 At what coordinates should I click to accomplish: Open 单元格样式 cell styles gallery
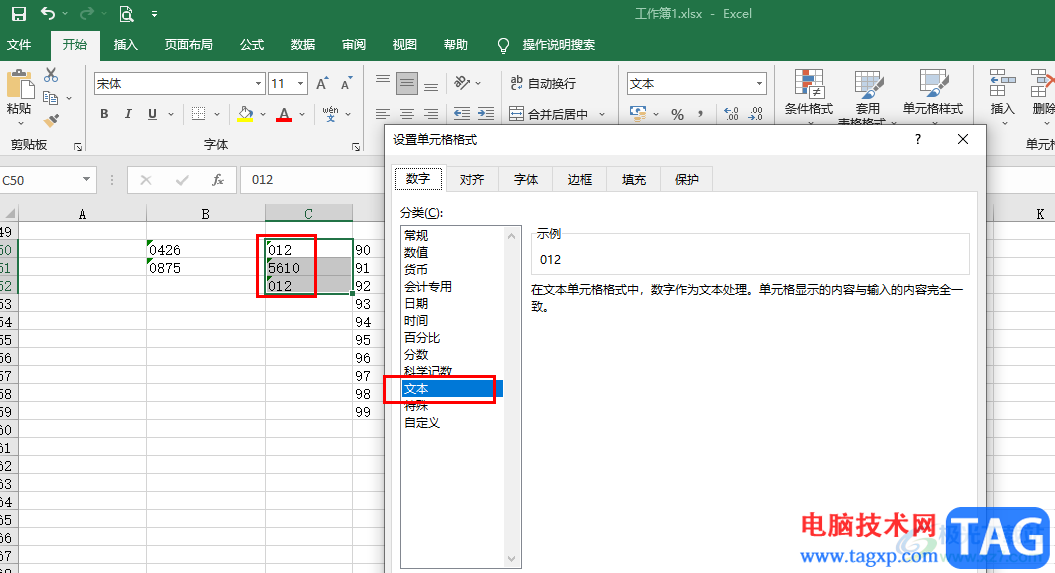933,94
